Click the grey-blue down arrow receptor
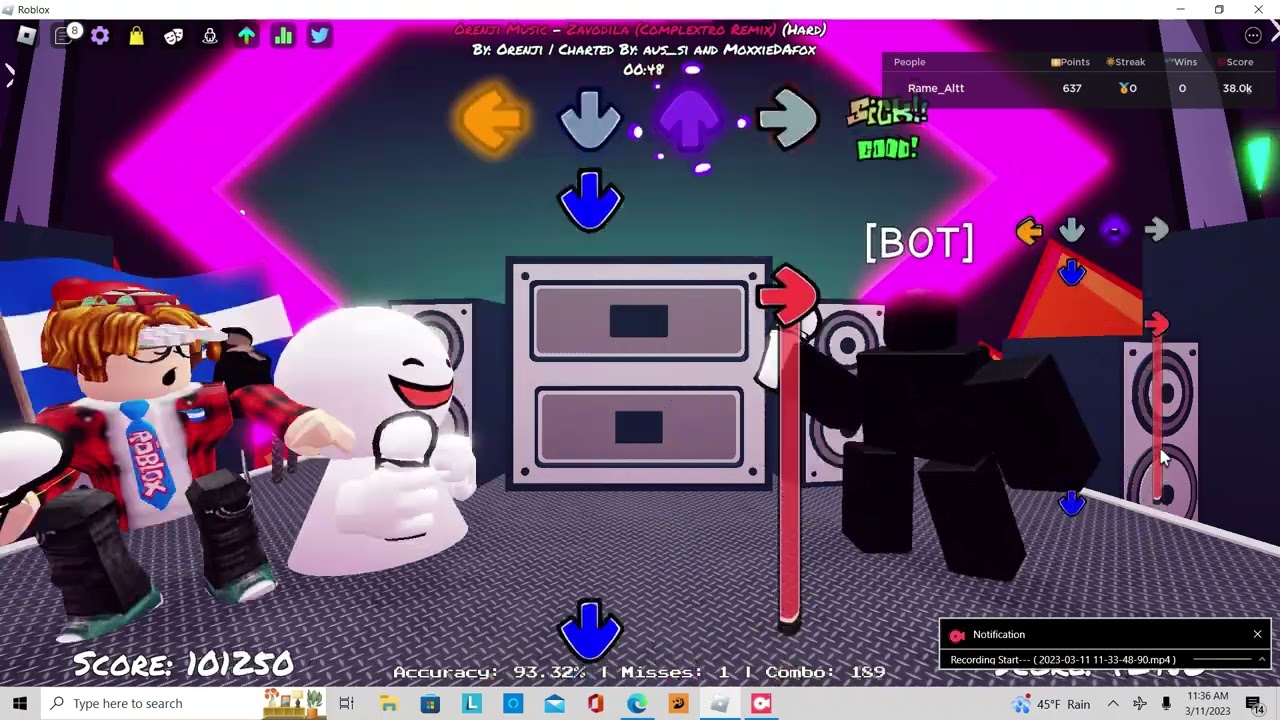This screenshot has height=720, width=1280. [x=590, y=119]
